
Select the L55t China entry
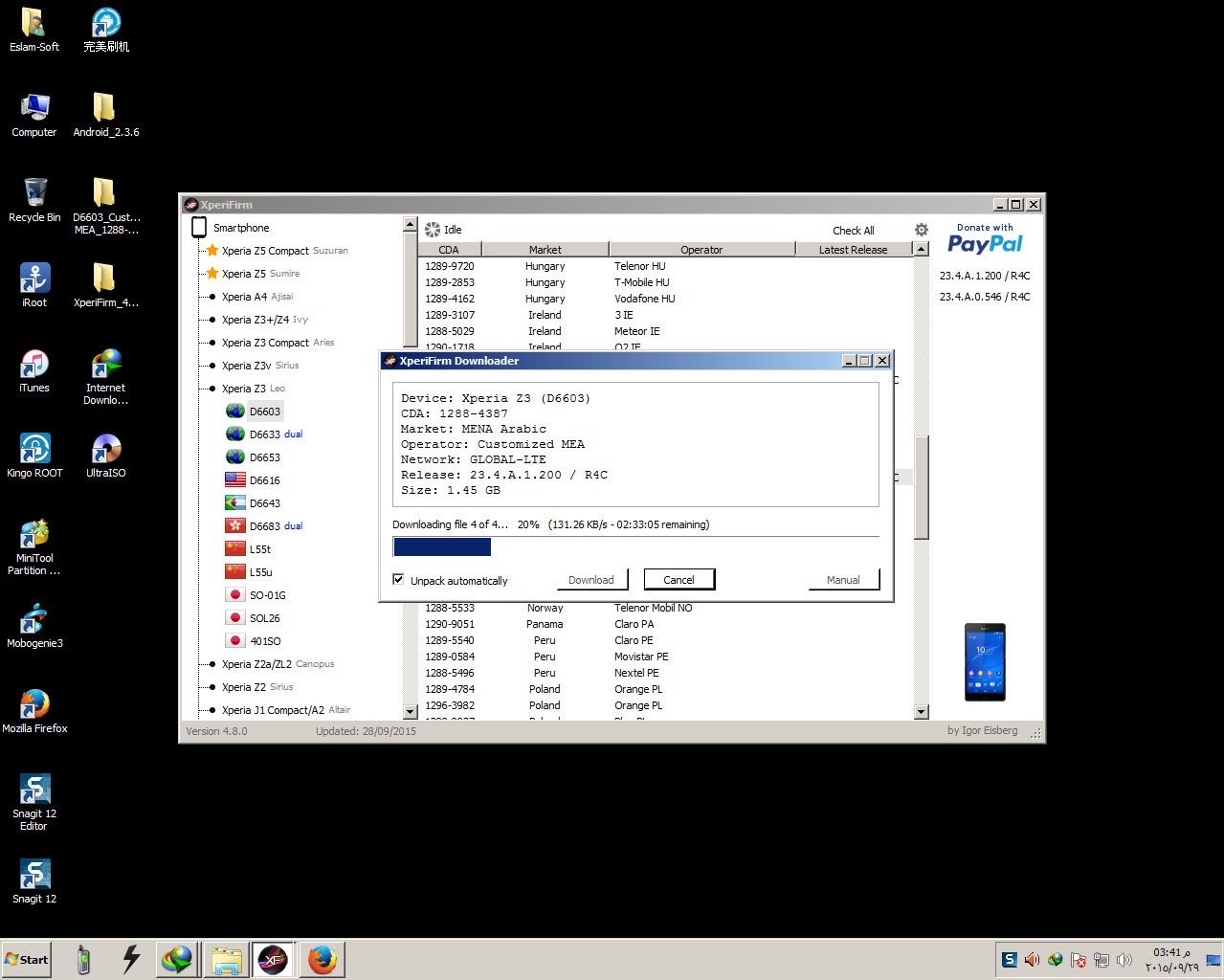249,549
